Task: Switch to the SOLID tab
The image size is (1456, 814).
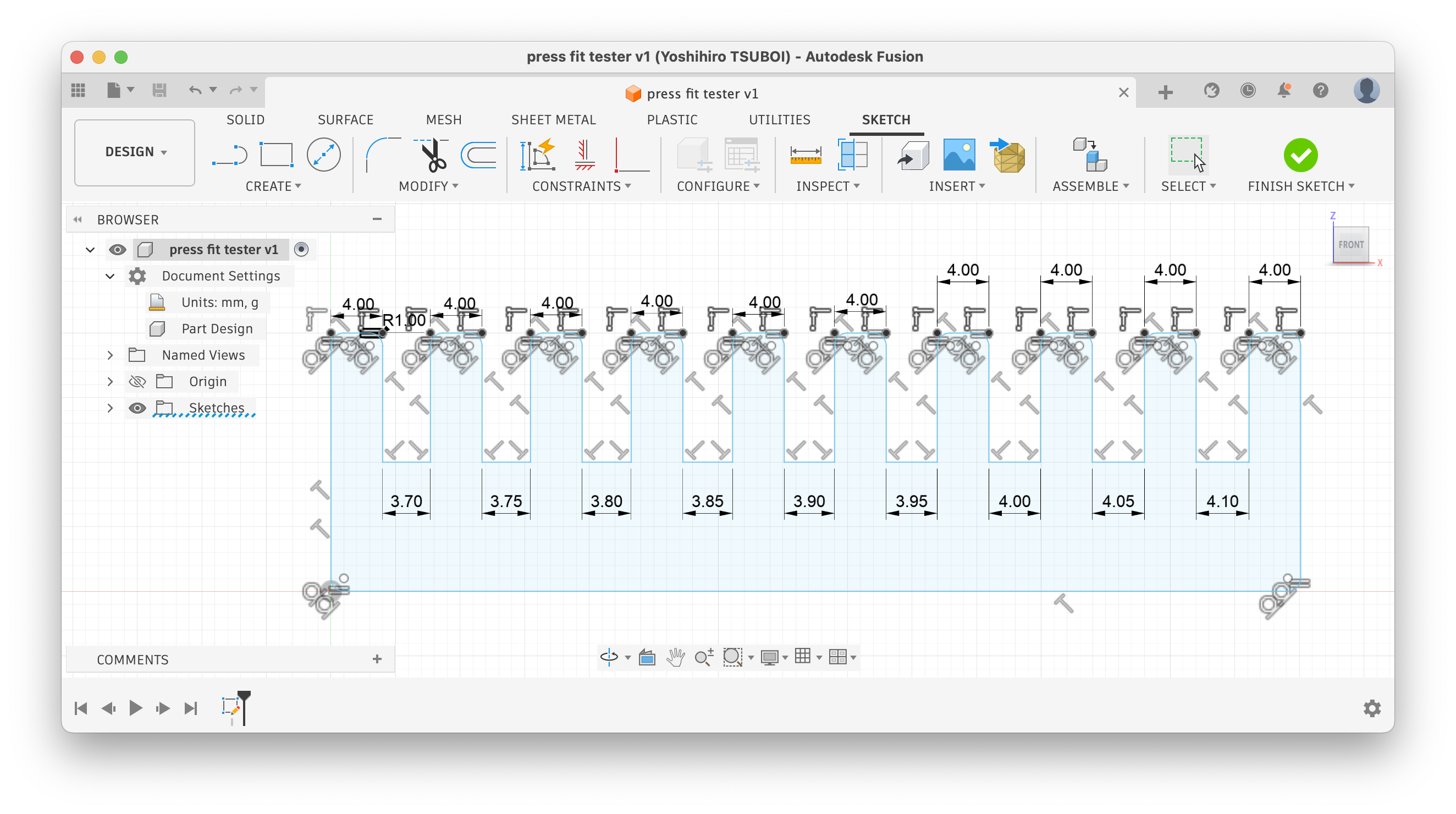Action: click(245, 120)
